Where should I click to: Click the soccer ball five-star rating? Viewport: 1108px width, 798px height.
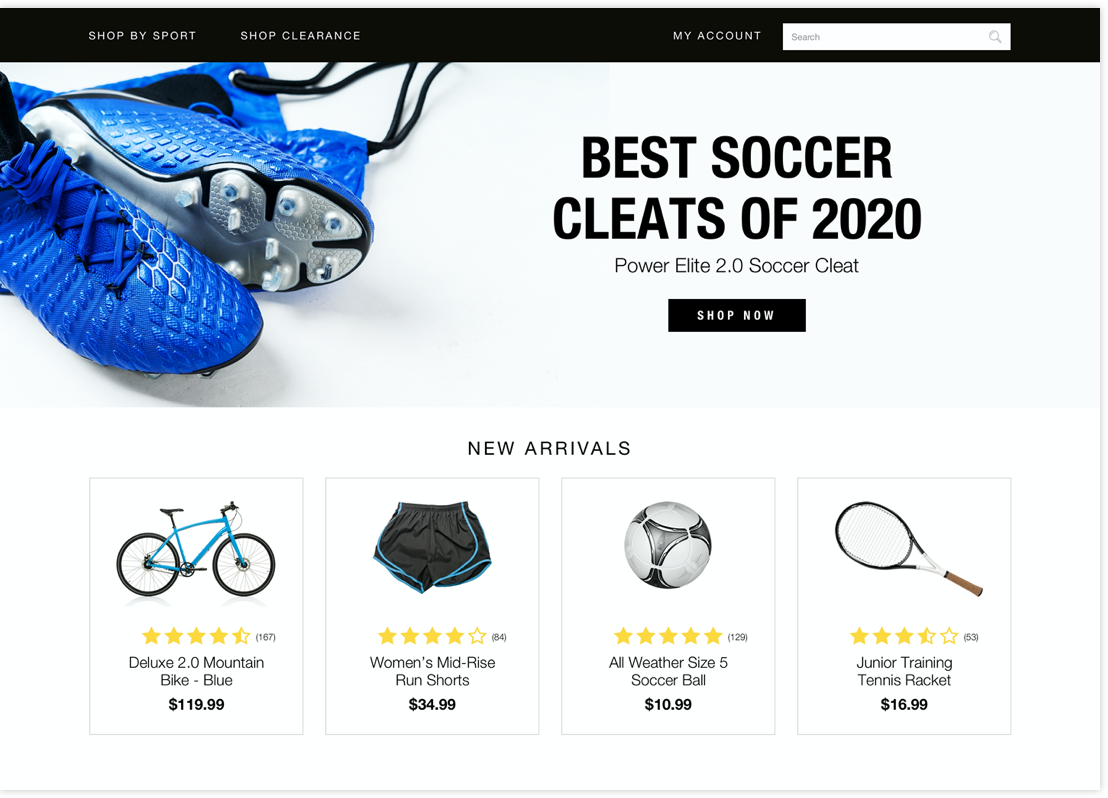coord(668,636)
